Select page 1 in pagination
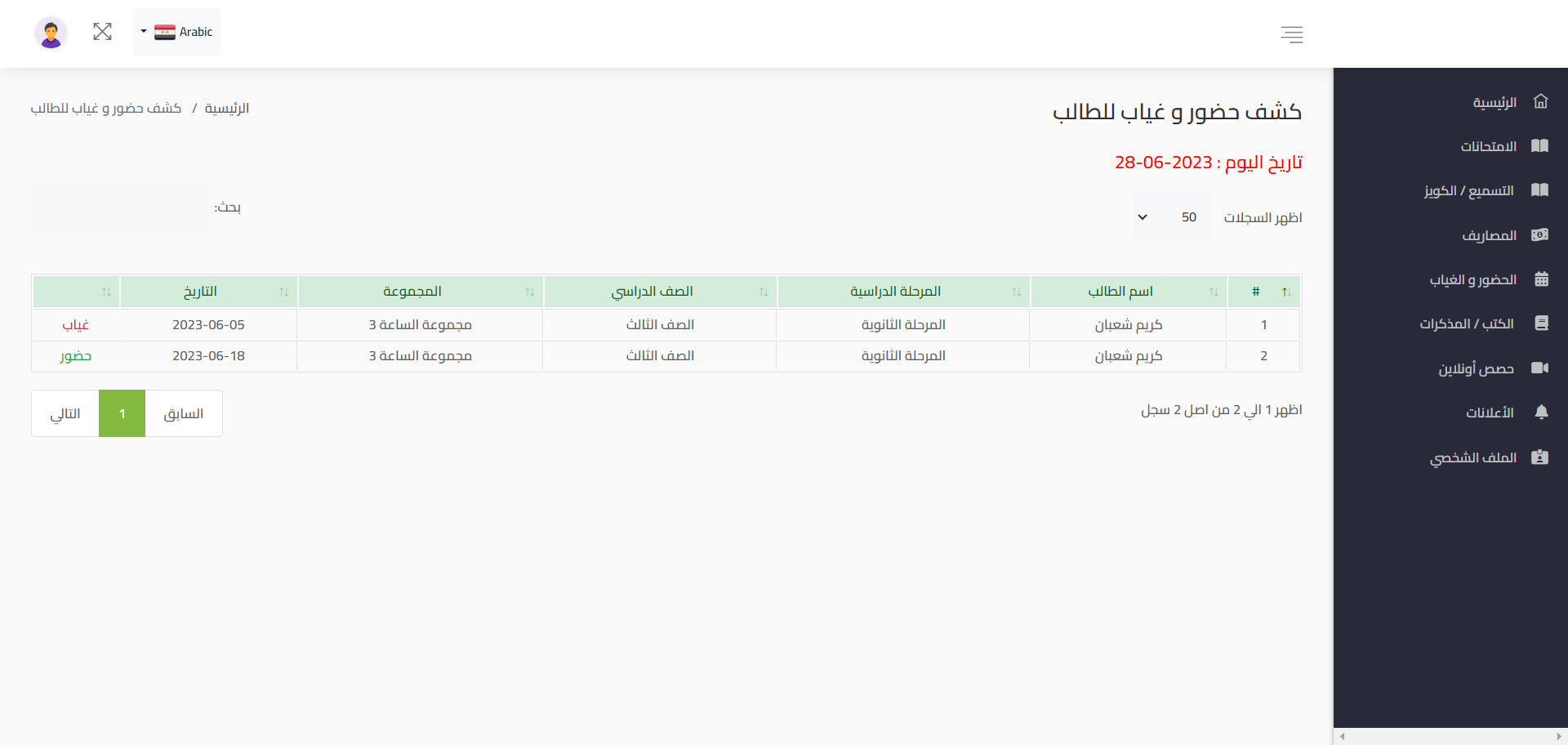 [x=122, y=413]
